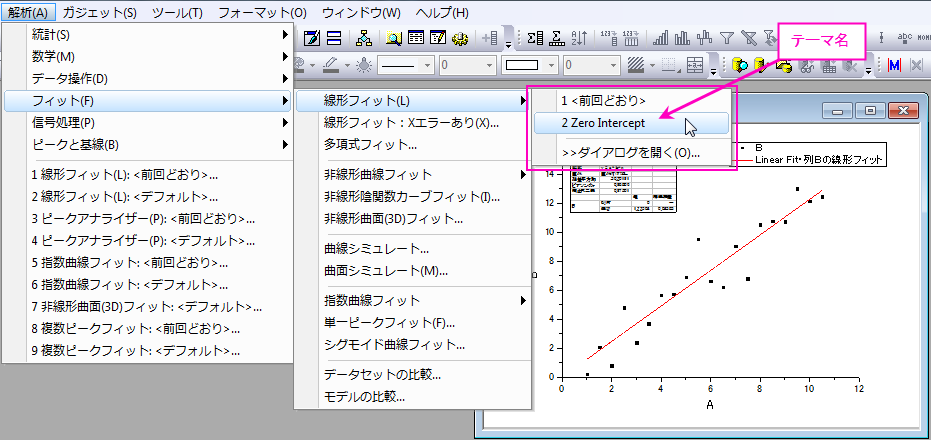
Task: Click the magnifier results log icon
Action: [394, 39]
